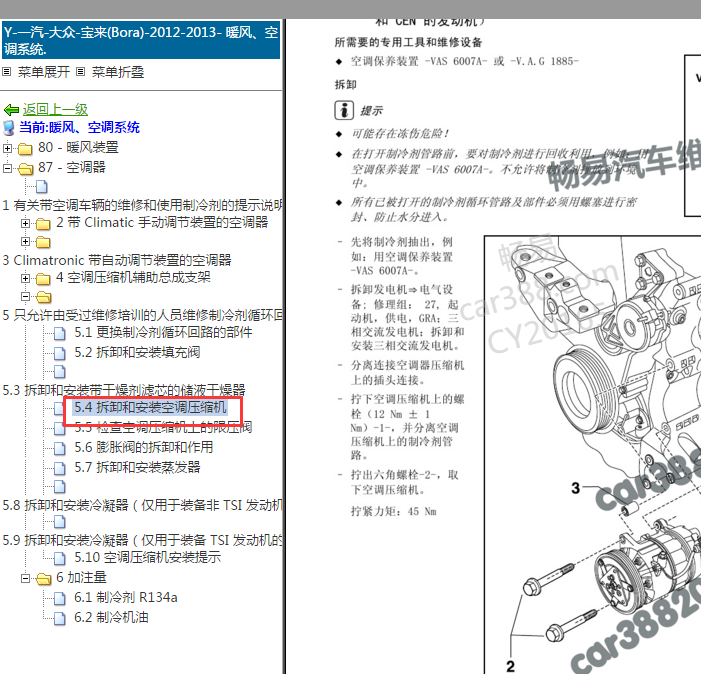The image size is (701, 674).
Task: Open '5.9 拆卸和安装冷凝器 (仅用于装备 TSI 发动机的'
Action: [x=142, y=540]
